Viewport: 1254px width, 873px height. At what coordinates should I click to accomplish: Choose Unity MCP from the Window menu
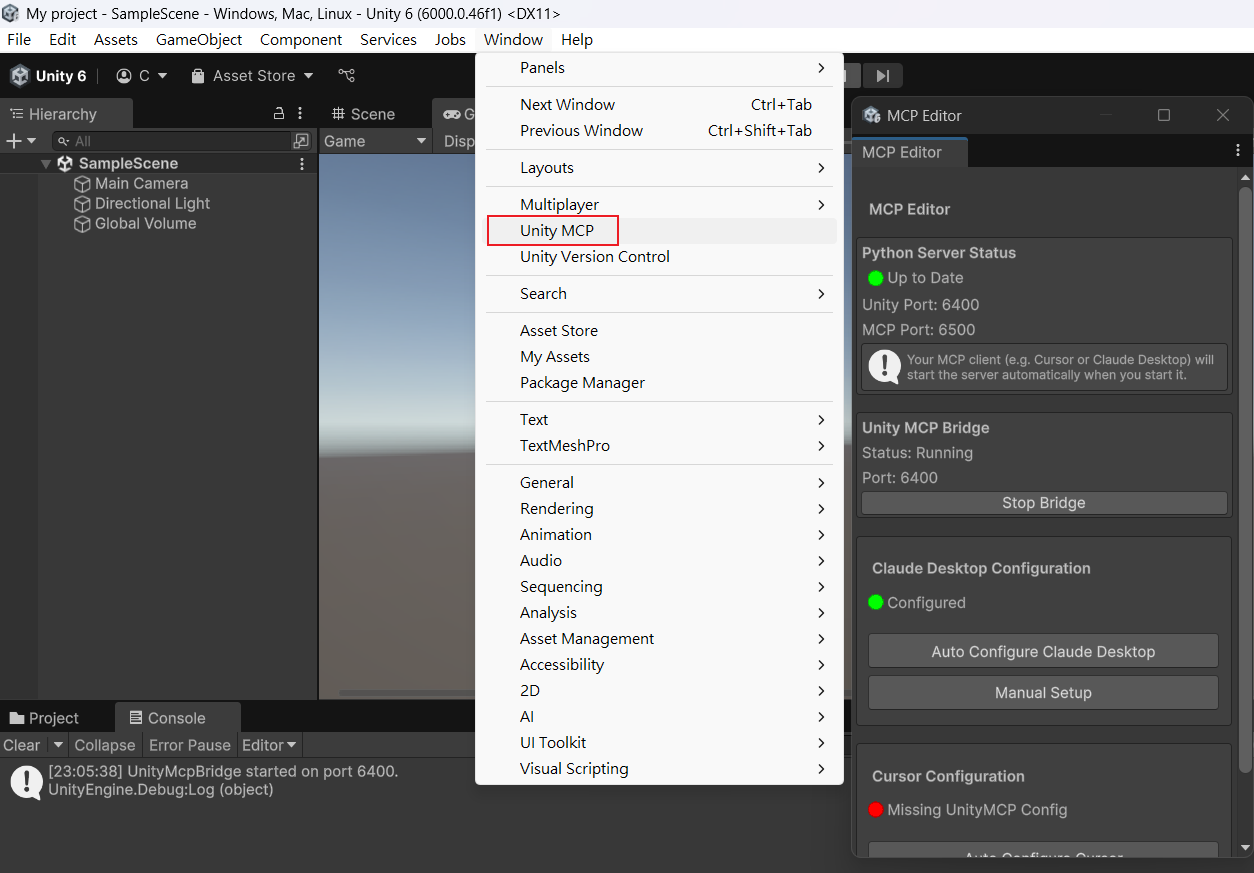[557, 231]
